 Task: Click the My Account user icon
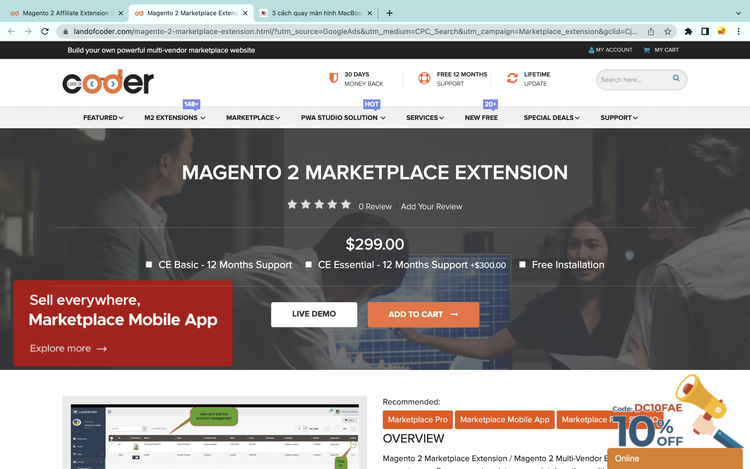[x=592, y=50]
